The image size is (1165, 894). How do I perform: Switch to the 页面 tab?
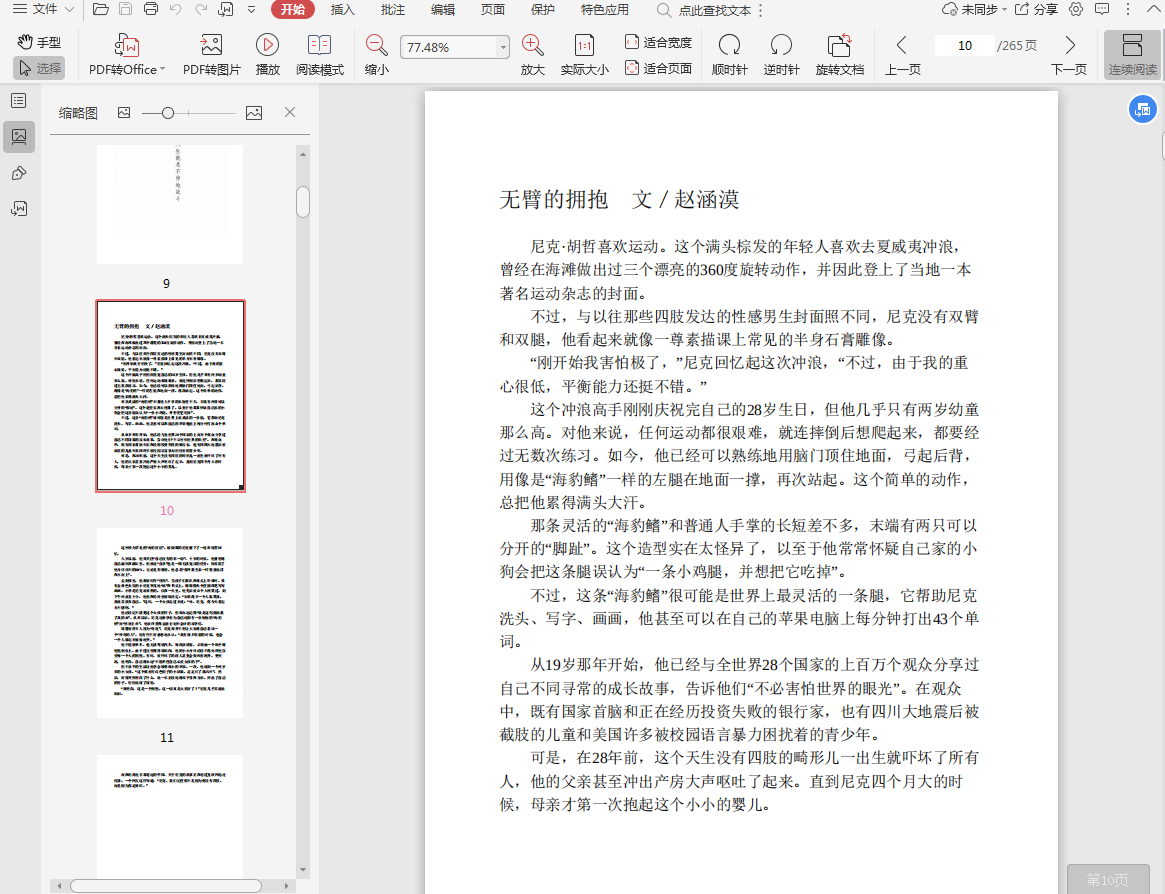coord(493,10)
